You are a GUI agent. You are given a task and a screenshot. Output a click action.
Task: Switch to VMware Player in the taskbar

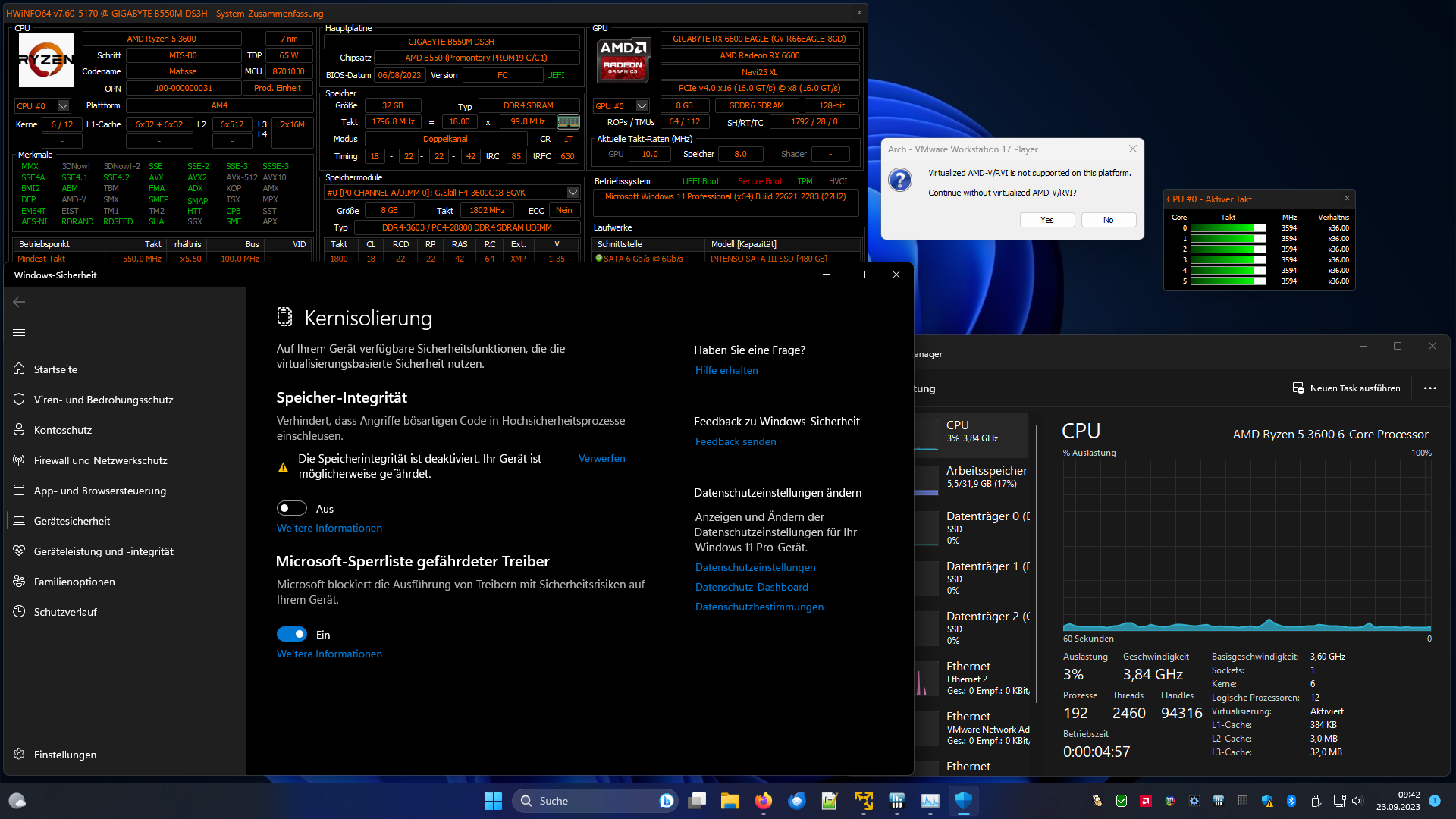(x=864, y=801)
